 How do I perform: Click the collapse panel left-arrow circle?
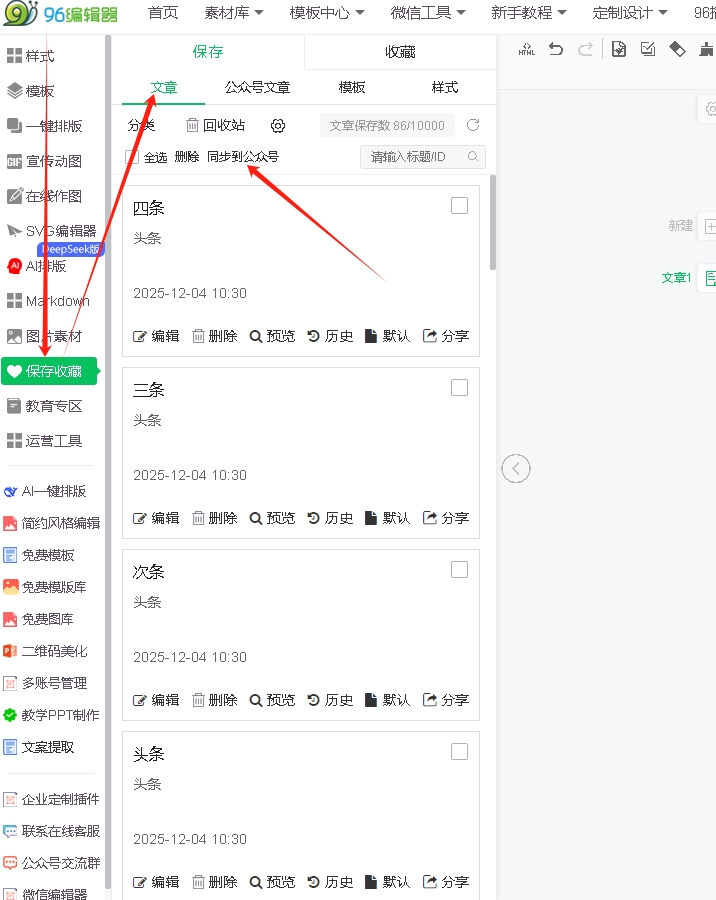coord(516,468)
